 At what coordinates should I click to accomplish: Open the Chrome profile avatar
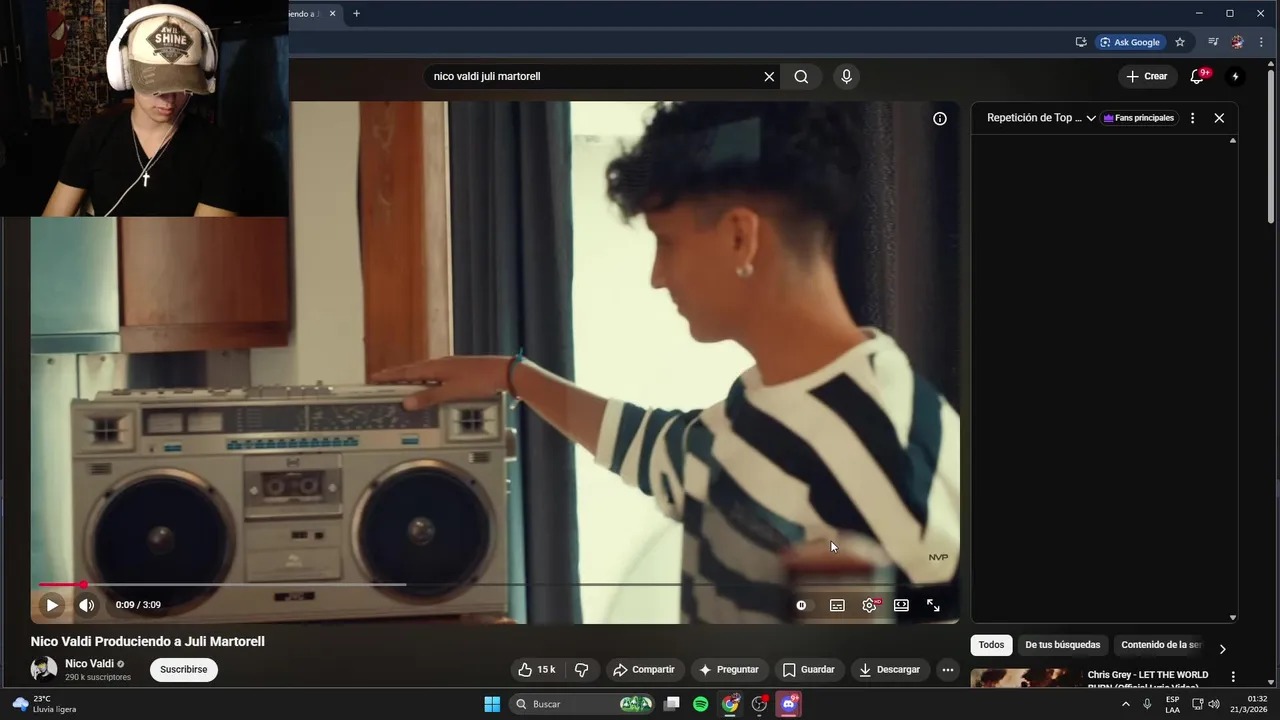1238,42
